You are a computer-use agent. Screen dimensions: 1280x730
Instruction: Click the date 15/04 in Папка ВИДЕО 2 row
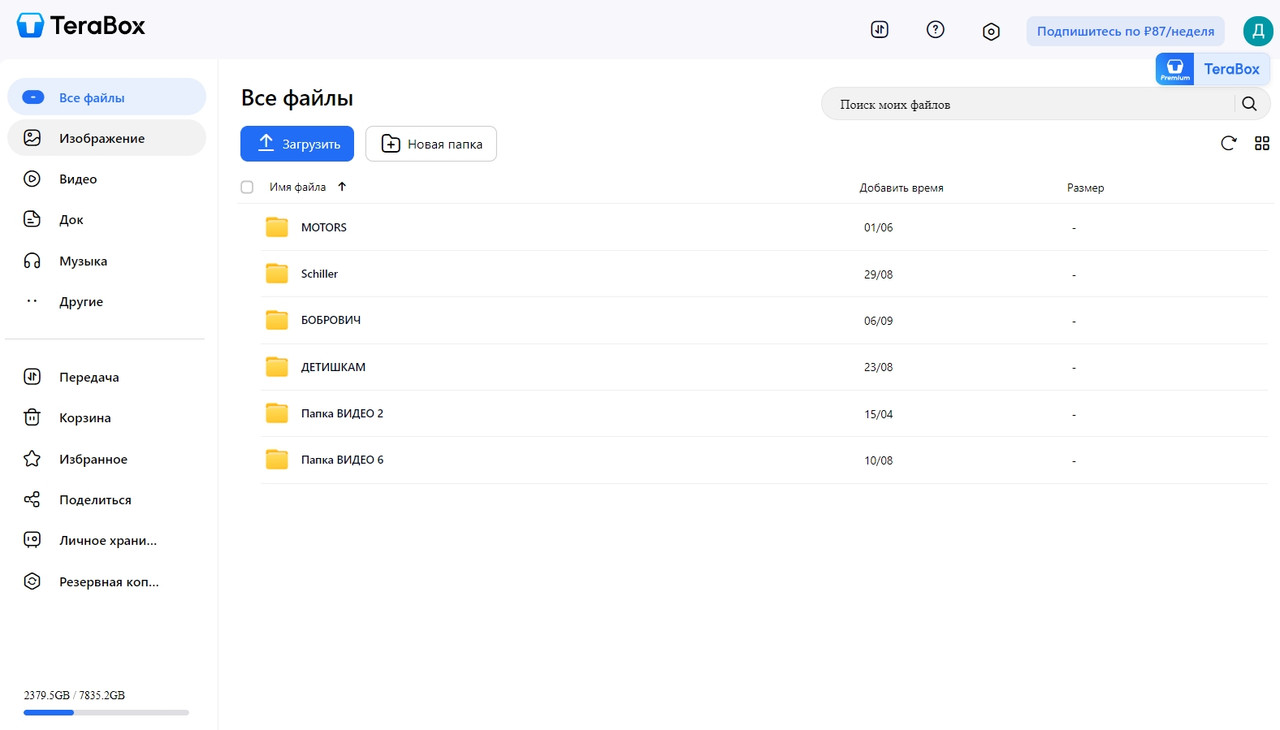(x=878, y=414)
